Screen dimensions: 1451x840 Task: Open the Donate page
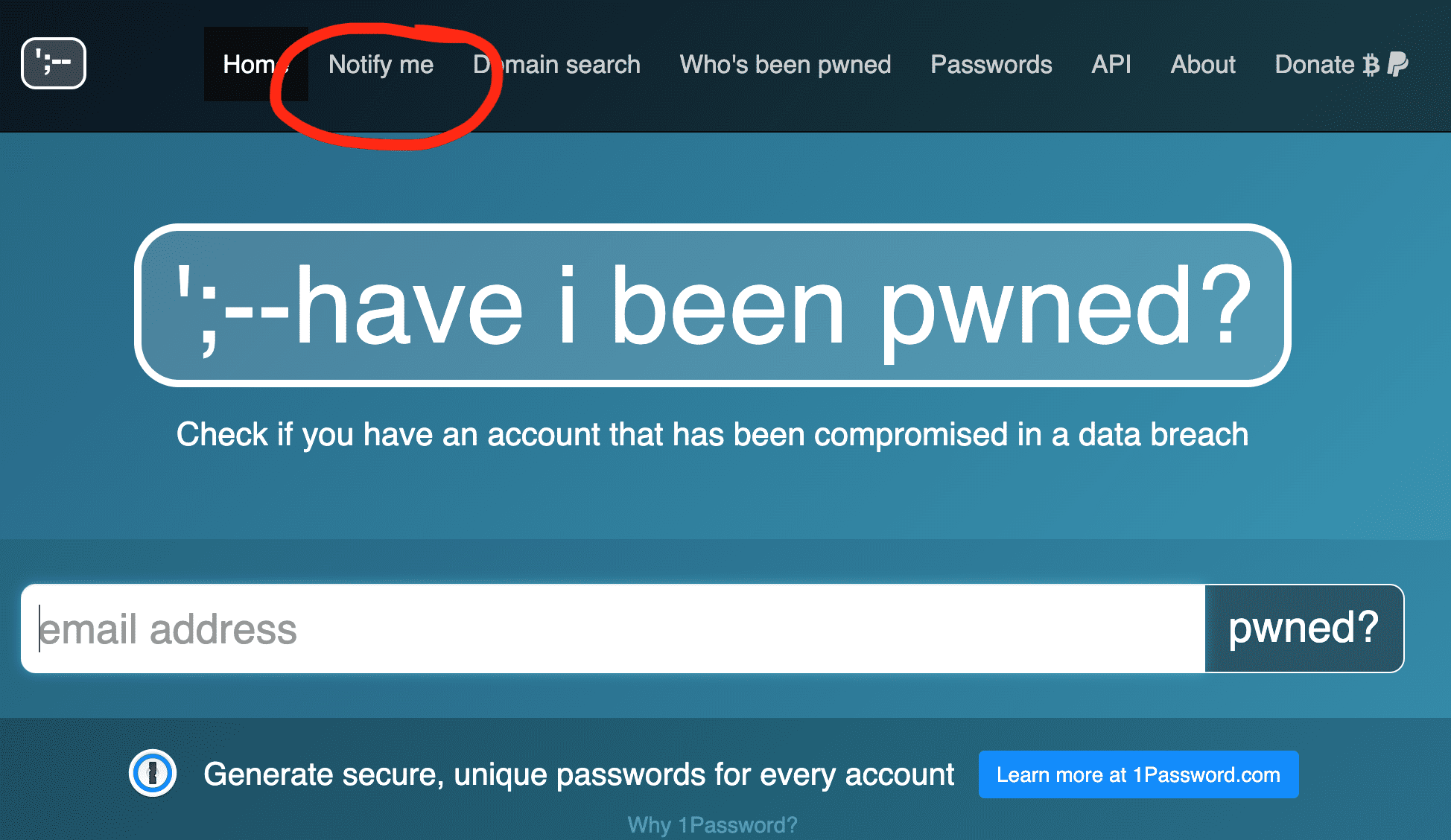point(1315,65)
